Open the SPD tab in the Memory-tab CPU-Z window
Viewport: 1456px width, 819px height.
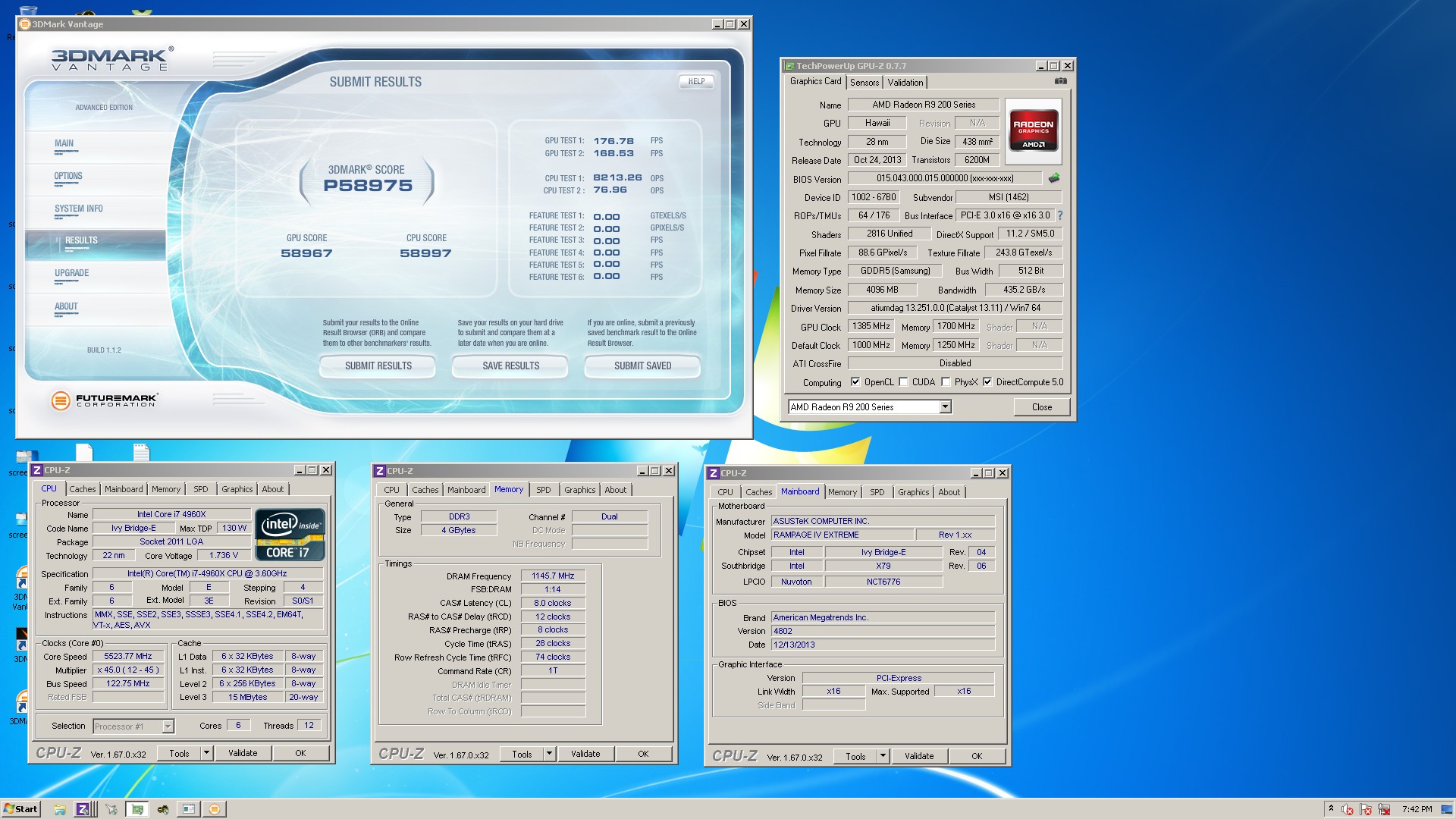coord(544,490)
